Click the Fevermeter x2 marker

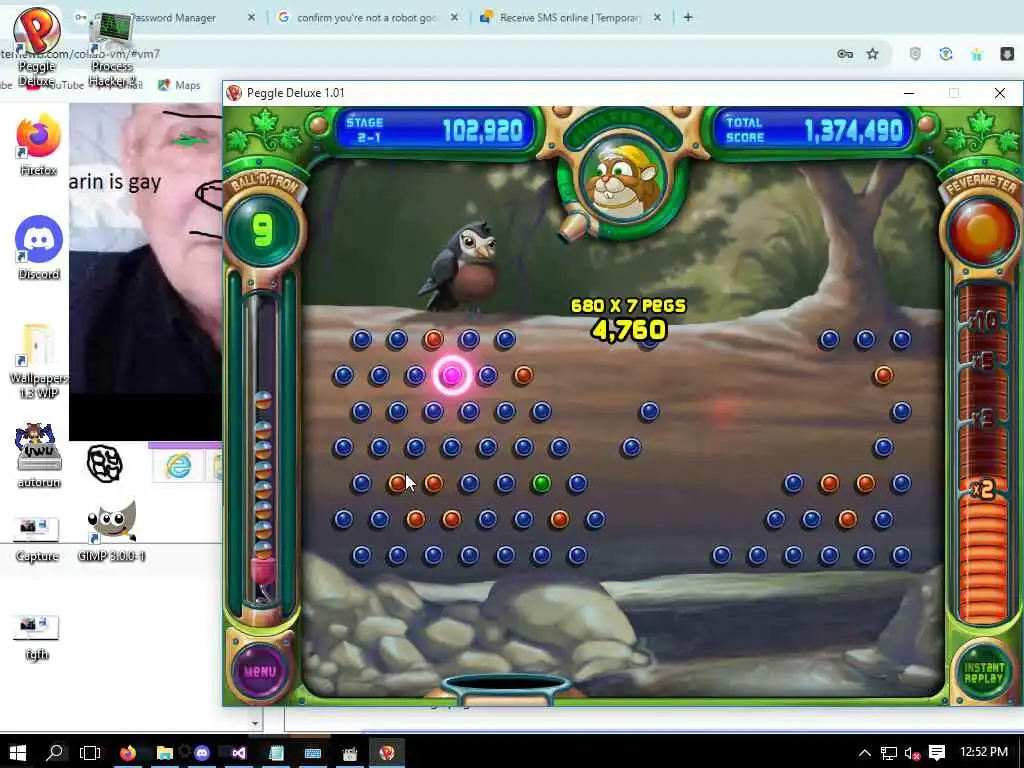click(x=982, y=488)
